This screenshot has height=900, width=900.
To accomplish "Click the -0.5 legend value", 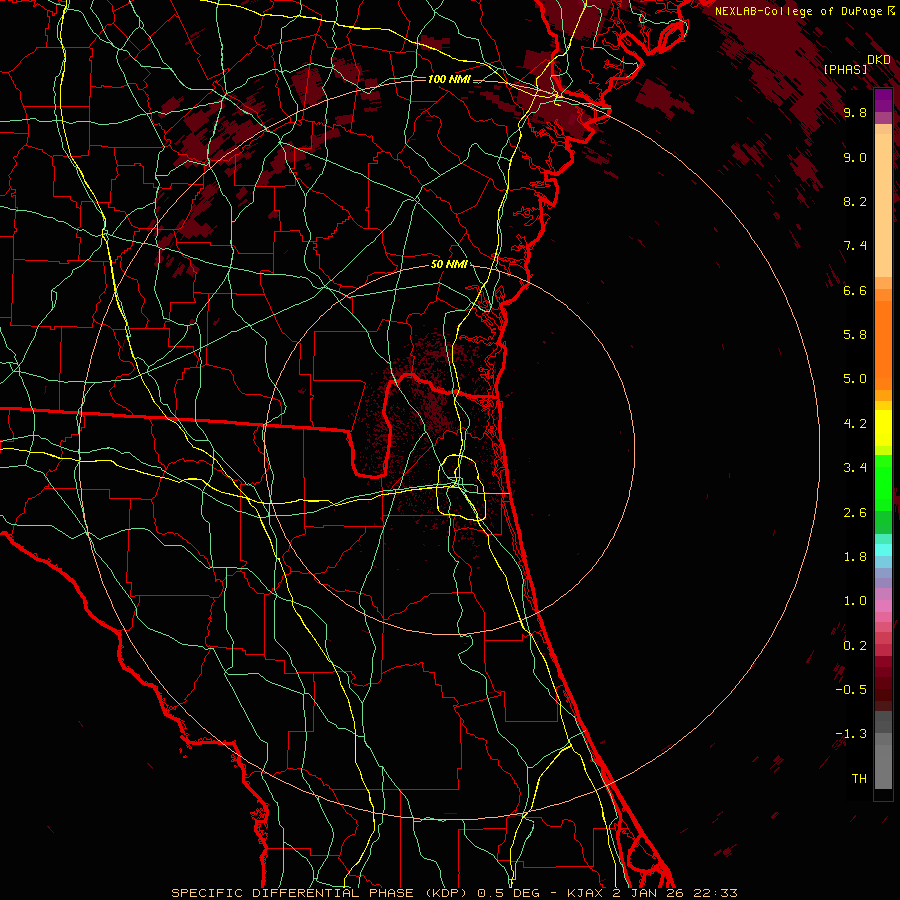I will [851, 690].
